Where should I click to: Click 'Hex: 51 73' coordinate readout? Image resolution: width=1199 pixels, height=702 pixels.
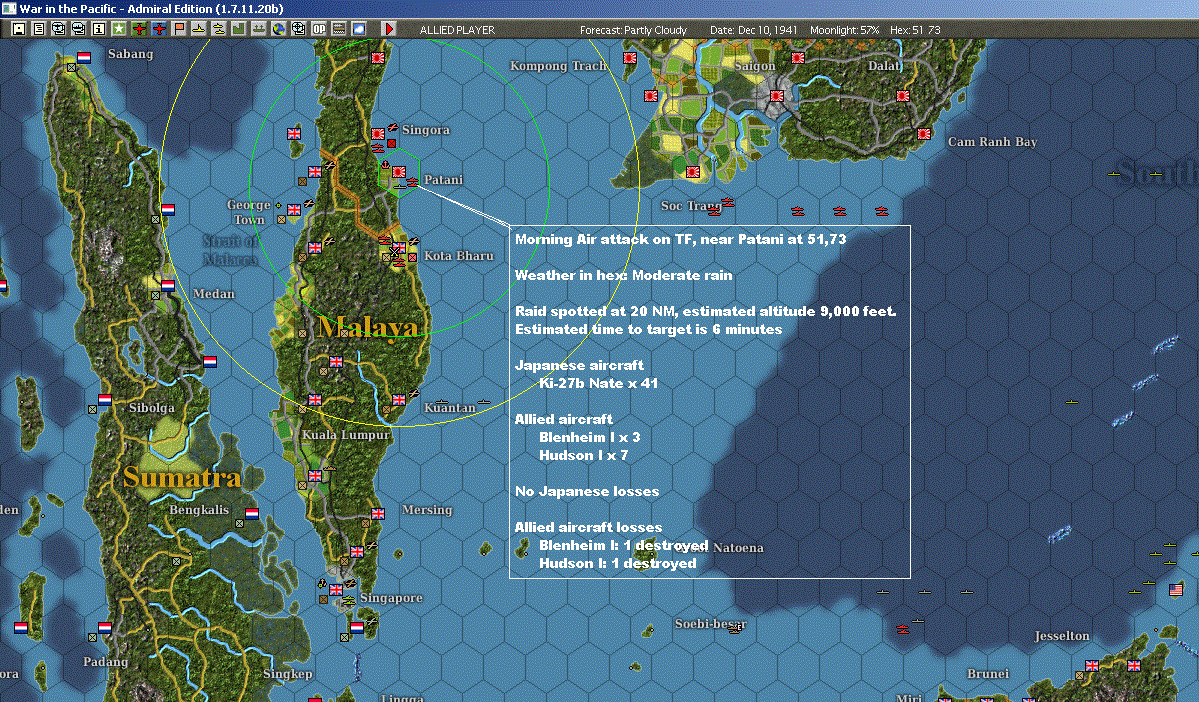915,30
